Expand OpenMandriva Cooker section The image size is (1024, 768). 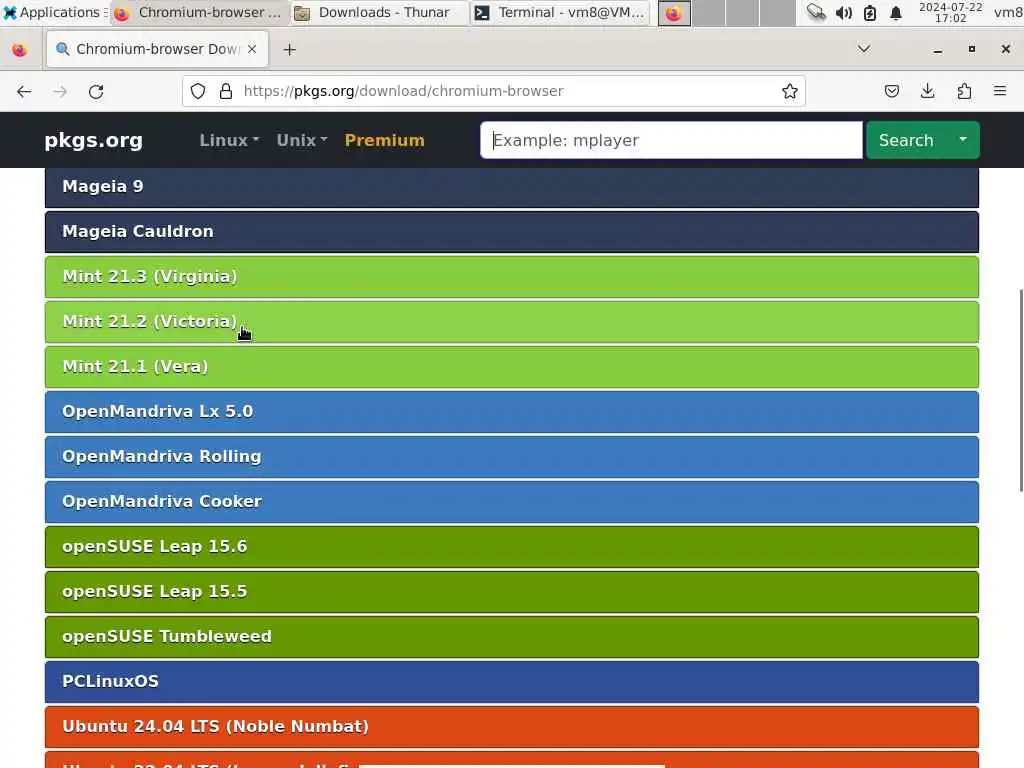[x=512, y=502]
